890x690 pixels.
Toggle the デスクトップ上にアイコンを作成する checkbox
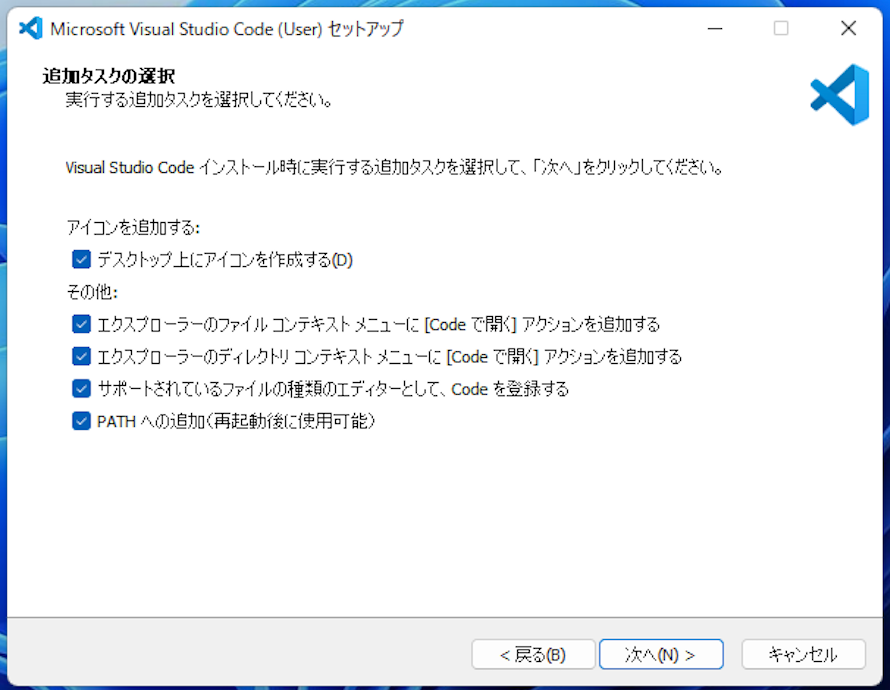click(81, 260)
